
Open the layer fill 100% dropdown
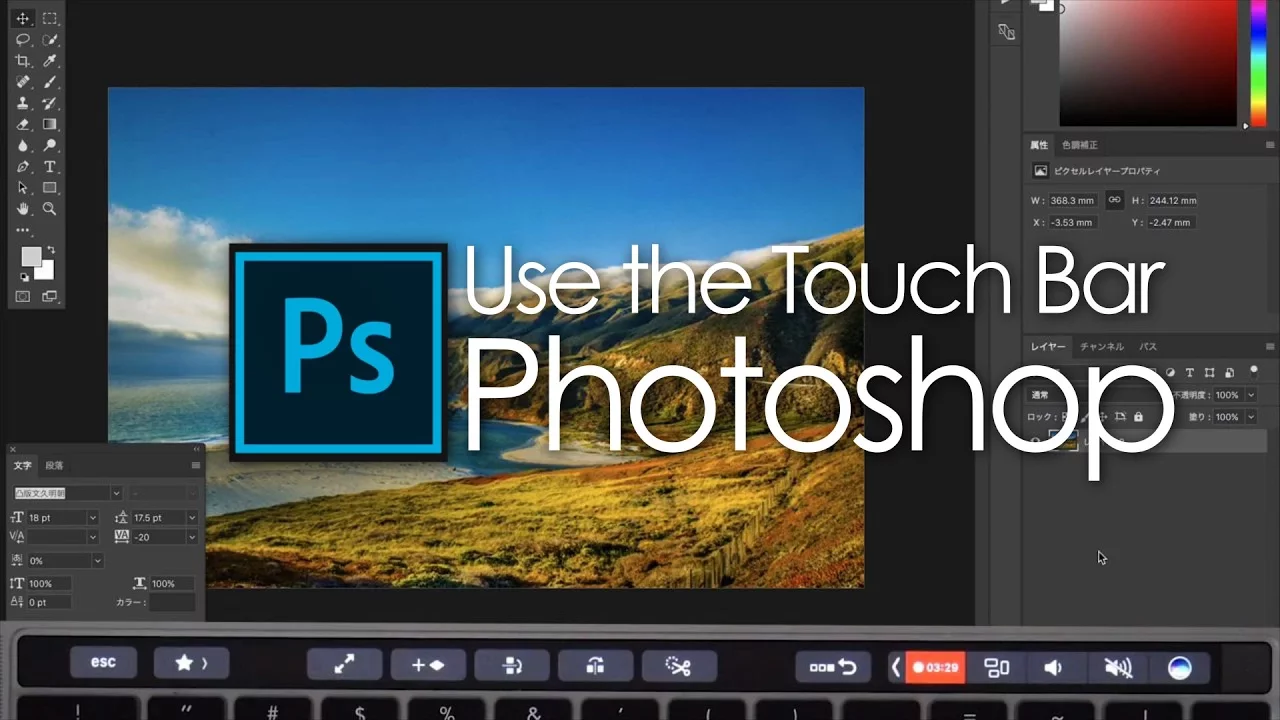tap(1250, 417)
